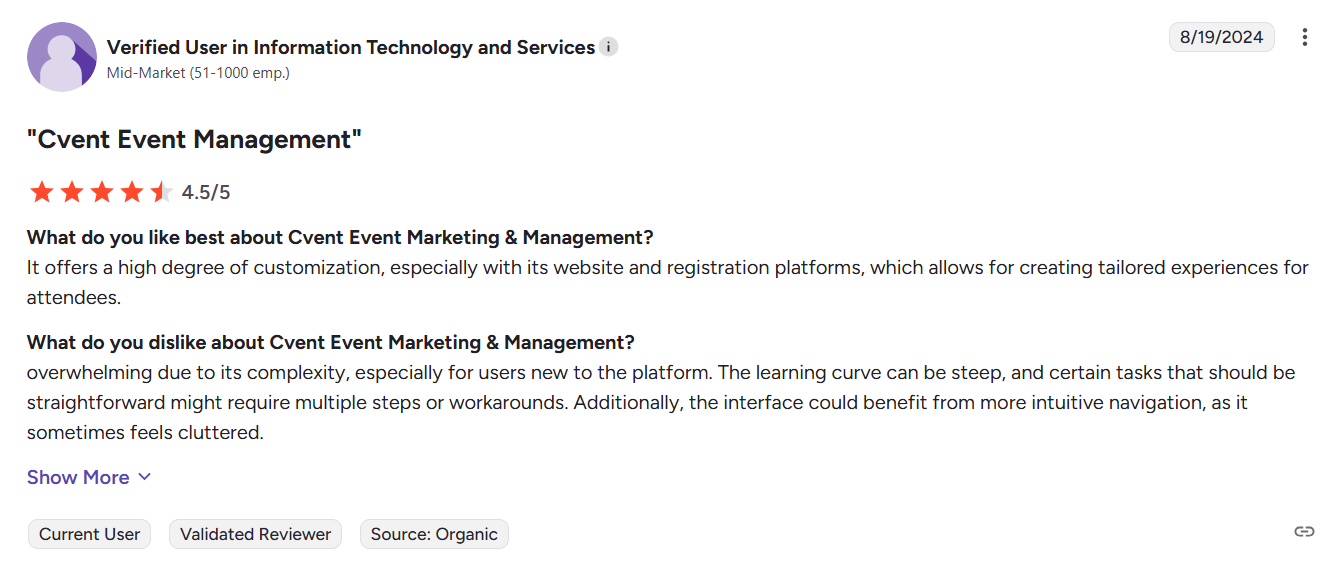Open the "Cvent Event Management" review title
The image size is (1341, 576).
click(x=194, y=139)
